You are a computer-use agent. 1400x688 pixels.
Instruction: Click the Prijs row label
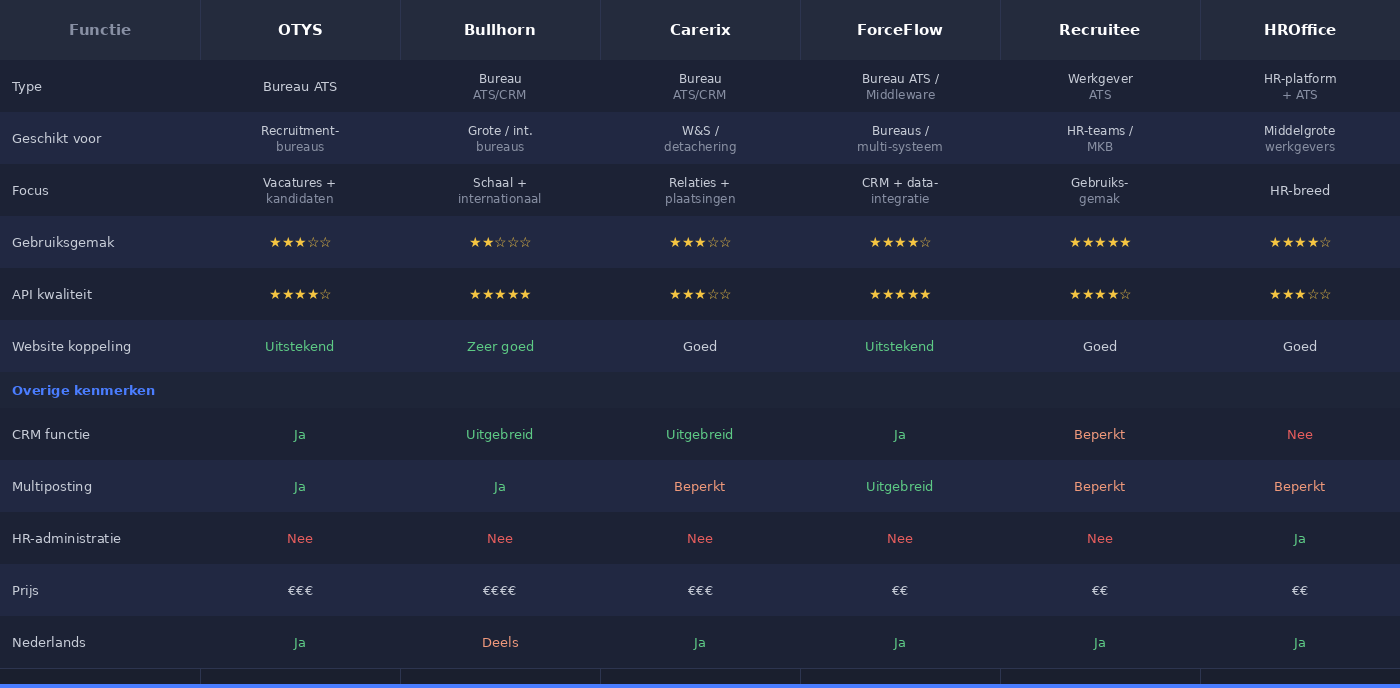pos(25,591)
